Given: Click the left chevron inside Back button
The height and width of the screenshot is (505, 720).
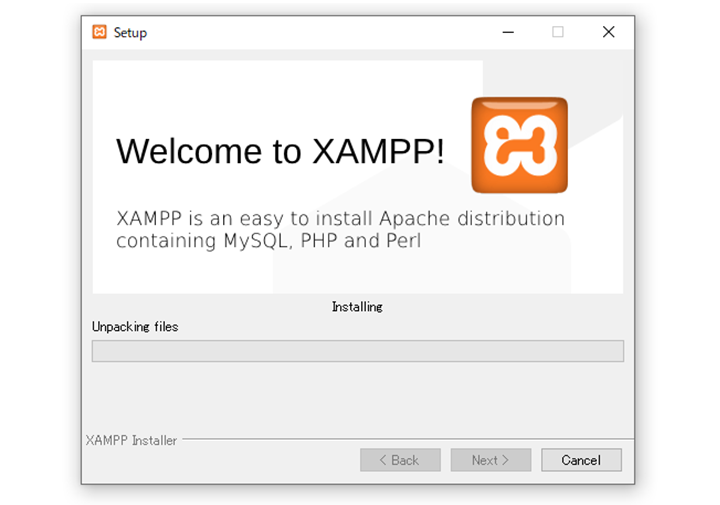Looking at the screenshot, I should (x=382, y=460).
